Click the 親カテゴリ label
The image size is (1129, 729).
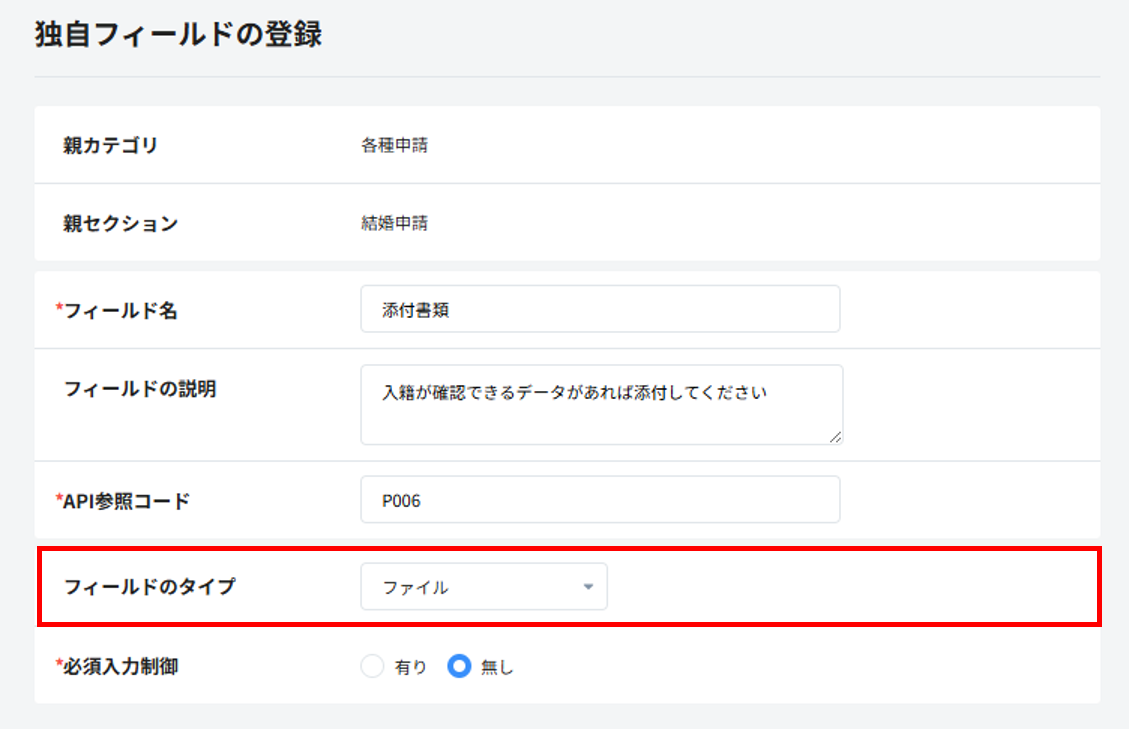[x=110, y=145]
